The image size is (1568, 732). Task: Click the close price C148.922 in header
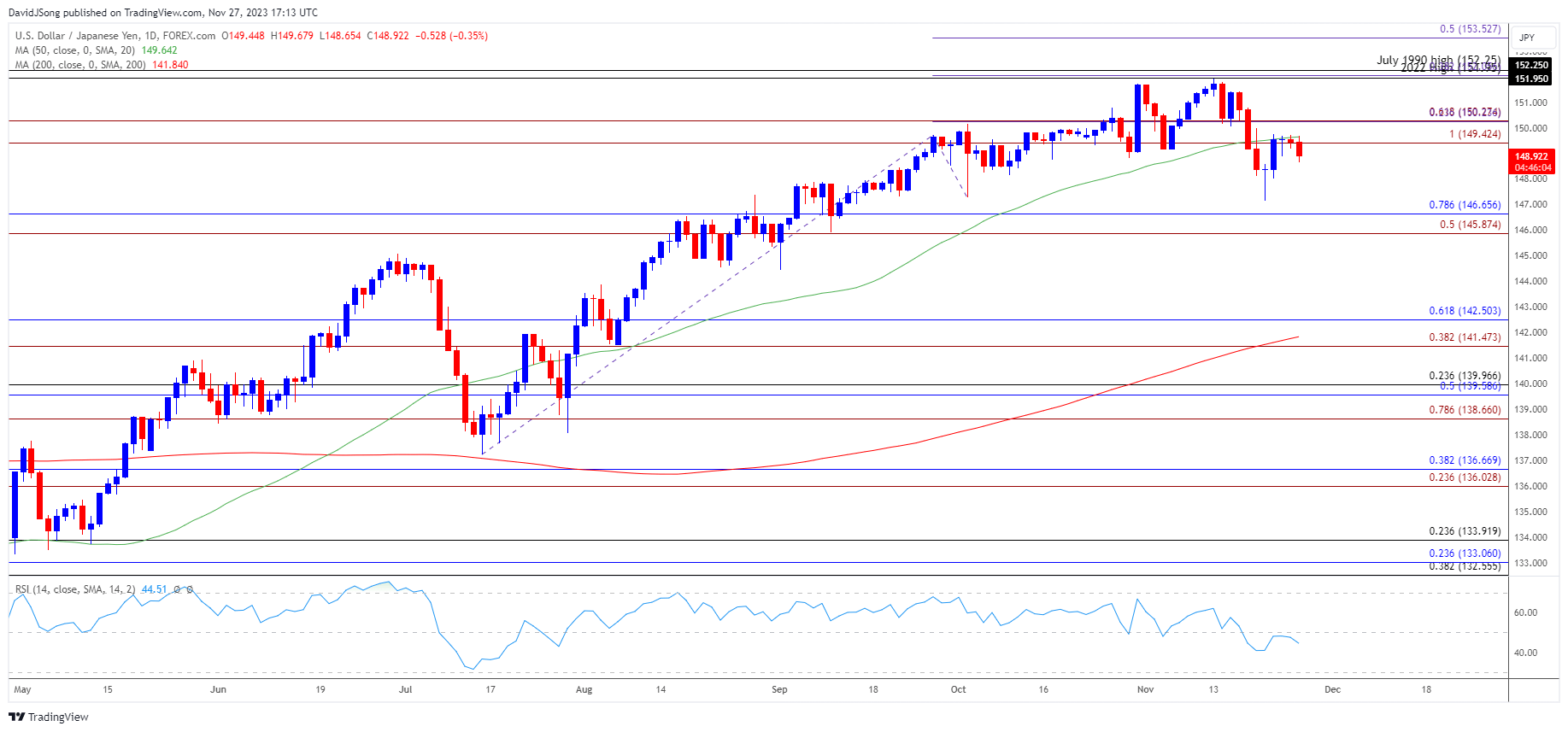pos(388,36)
